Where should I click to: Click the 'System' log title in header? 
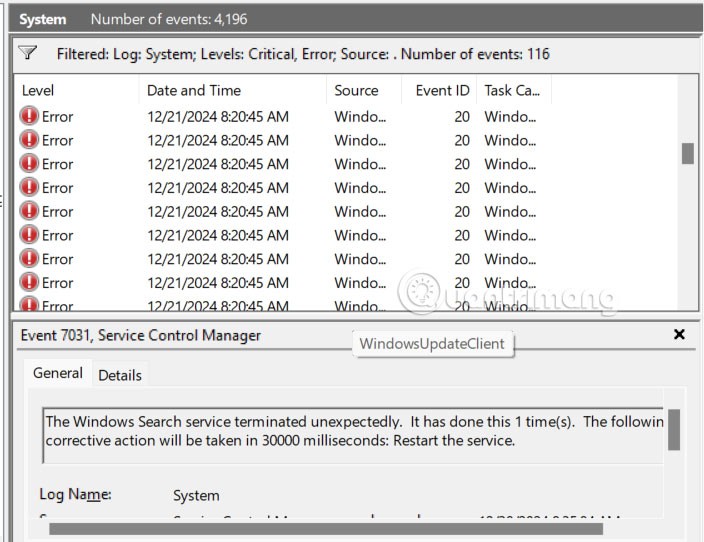pyautogui.click(x=43, y=19)
